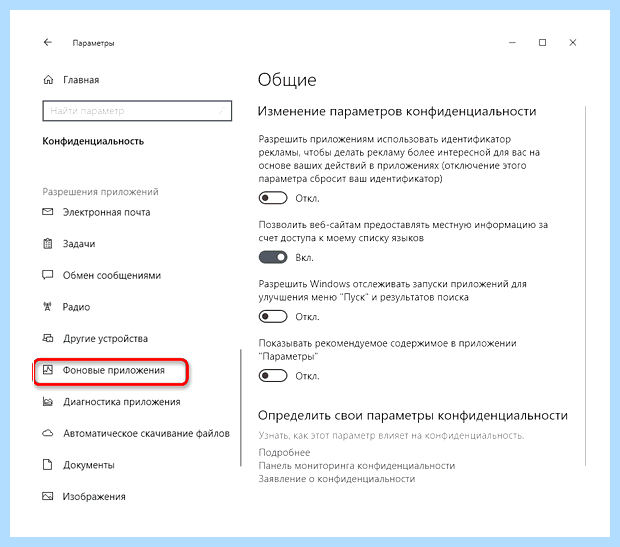The width and height of the screenshot is (620, 547).
Task: Maximize the Параметры window
Action: [x=542, y=42]
